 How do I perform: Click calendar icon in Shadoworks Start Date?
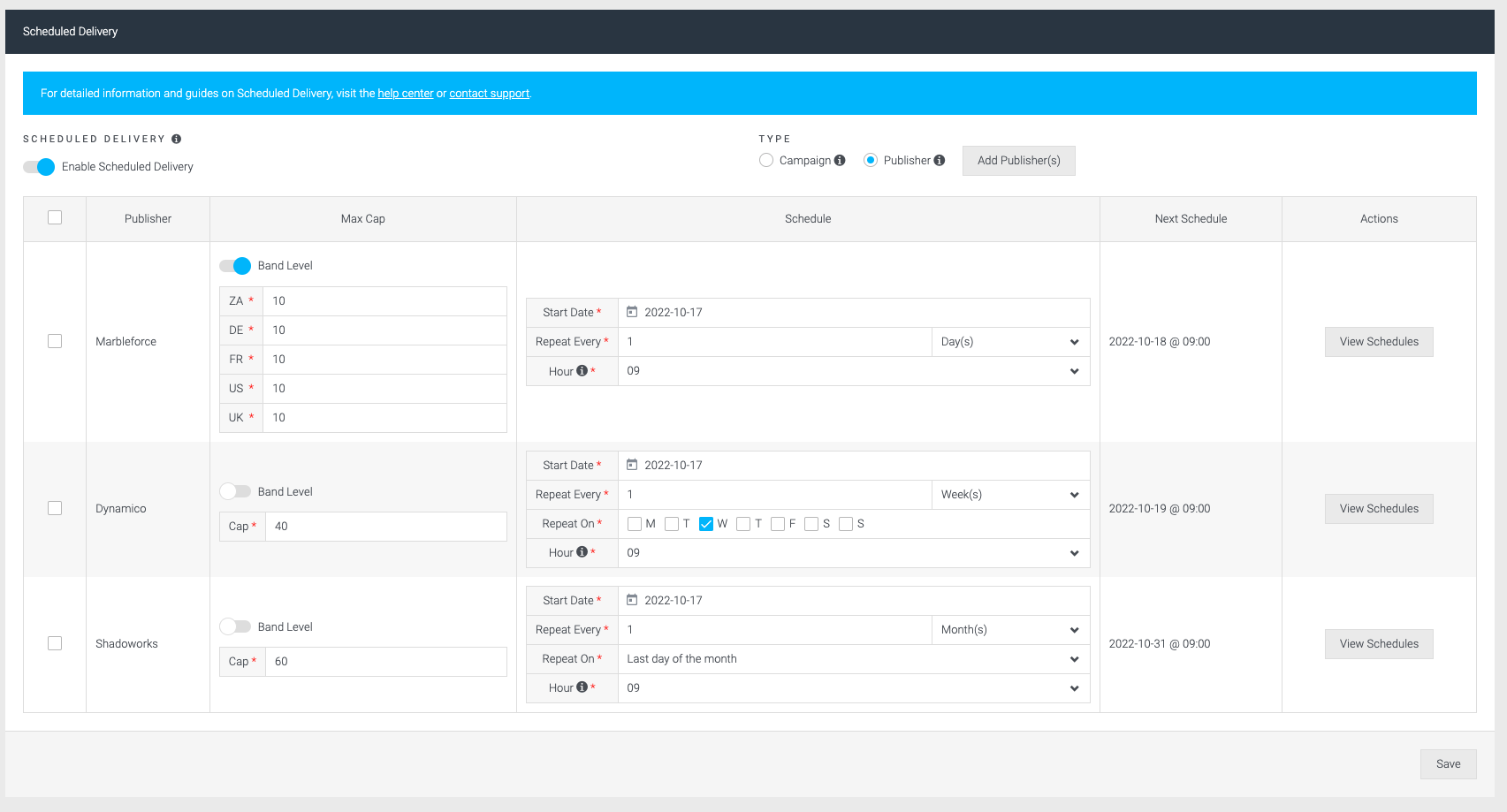(632, 600)
